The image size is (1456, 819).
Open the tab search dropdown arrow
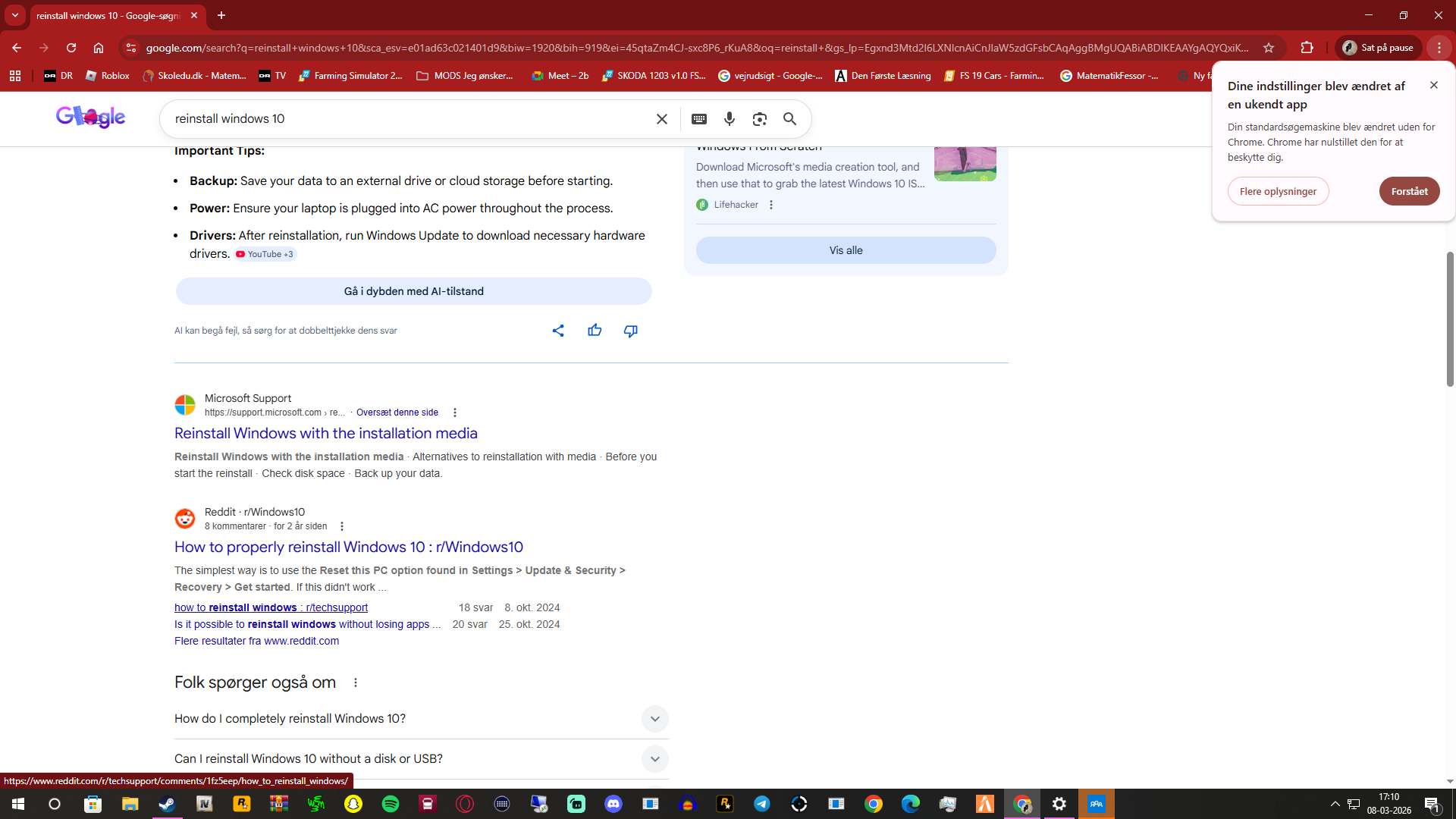[x=14, y=15]
